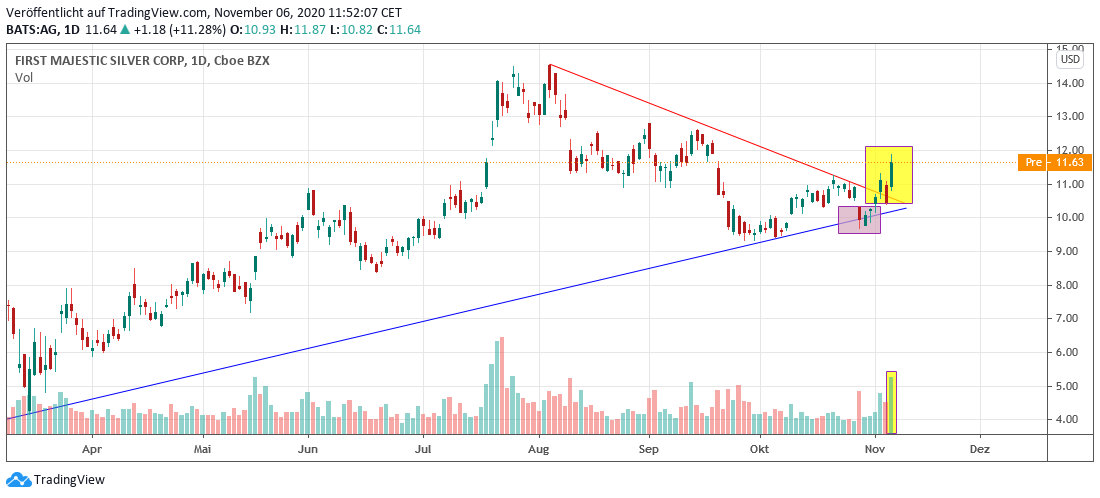Image resolution: width=1100 pixels, height=498 pixels.
Task: Click the Mai label on time axis
Action: click(202, 449)
